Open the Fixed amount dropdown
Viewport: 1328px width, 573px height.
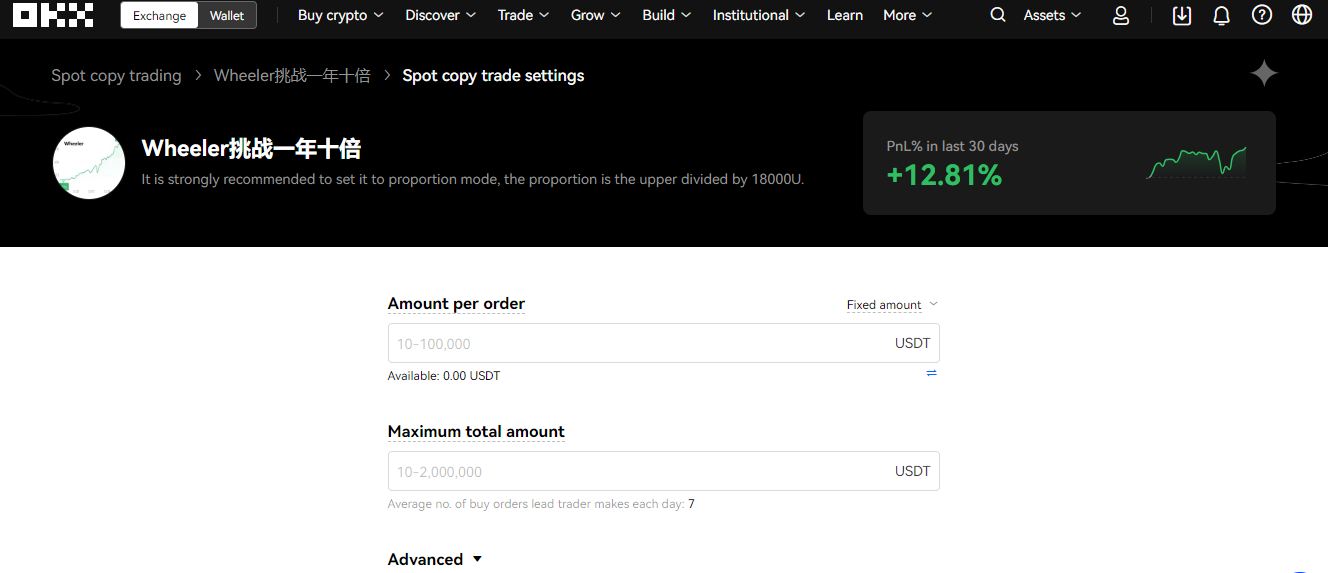pyautogui.click(x=892, y=304)
